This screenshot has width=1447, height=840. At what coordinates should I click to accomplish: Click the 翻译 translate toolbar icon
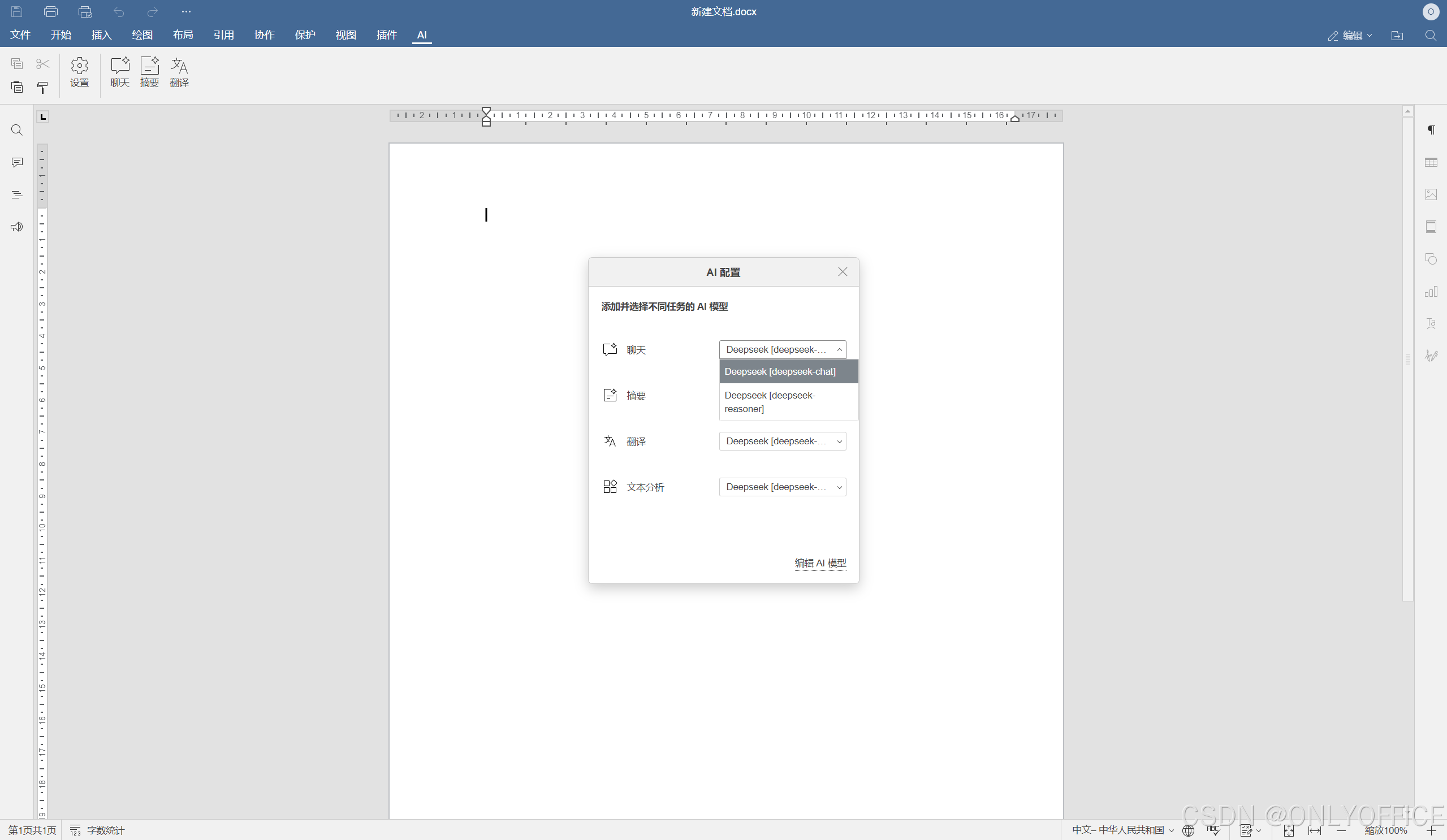tap(179, 72)
